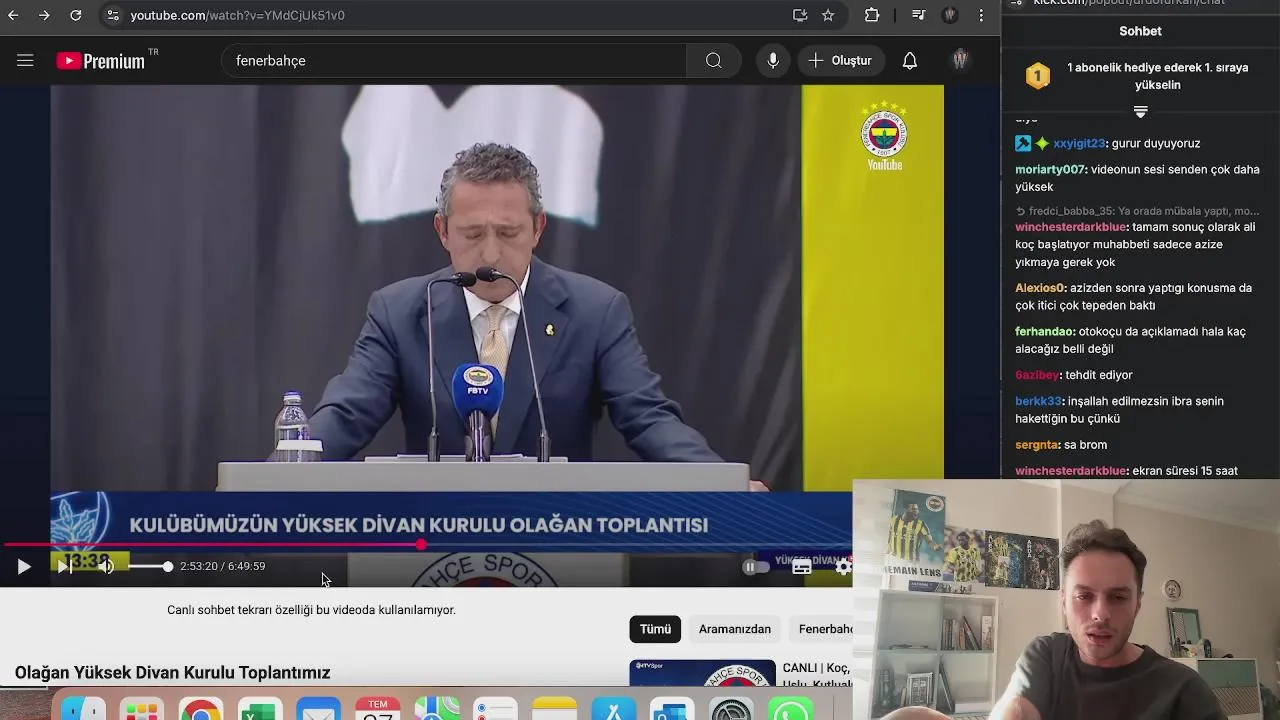
Task: Go forward in browser history
Action: coord(44,15)
